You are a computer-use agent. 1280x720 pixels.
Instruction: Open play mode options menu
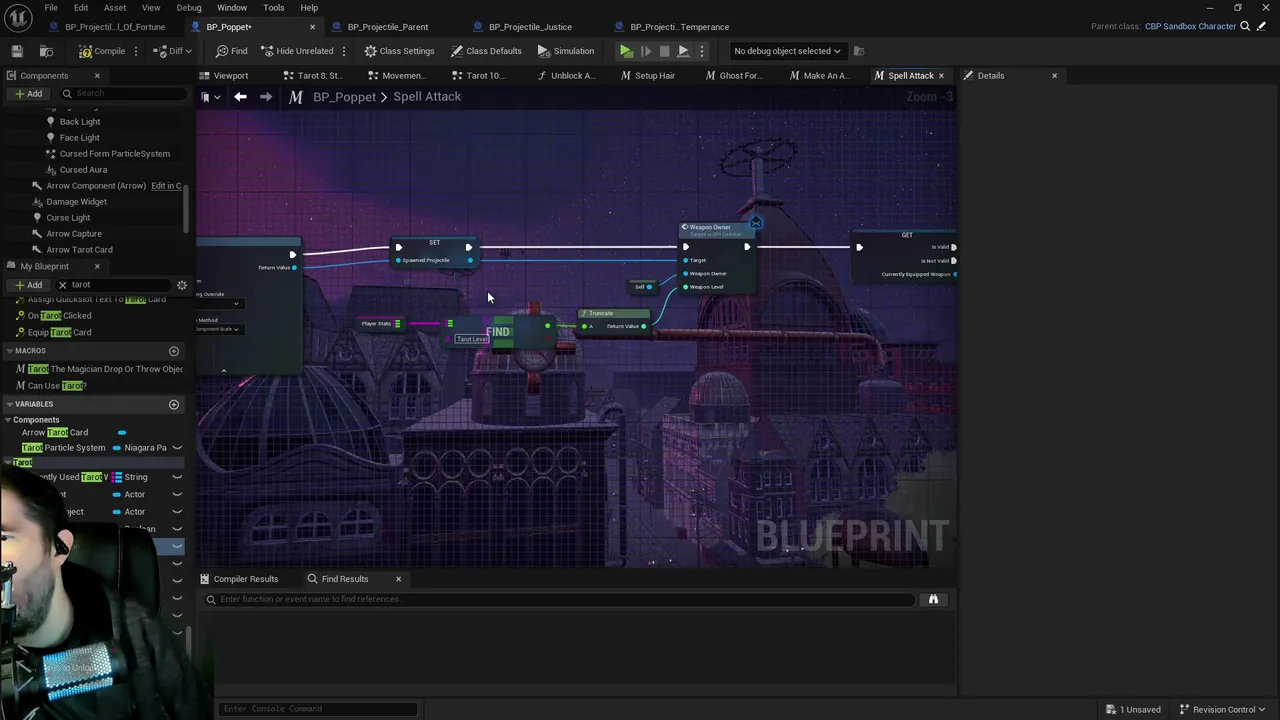[x=701, y=51]
